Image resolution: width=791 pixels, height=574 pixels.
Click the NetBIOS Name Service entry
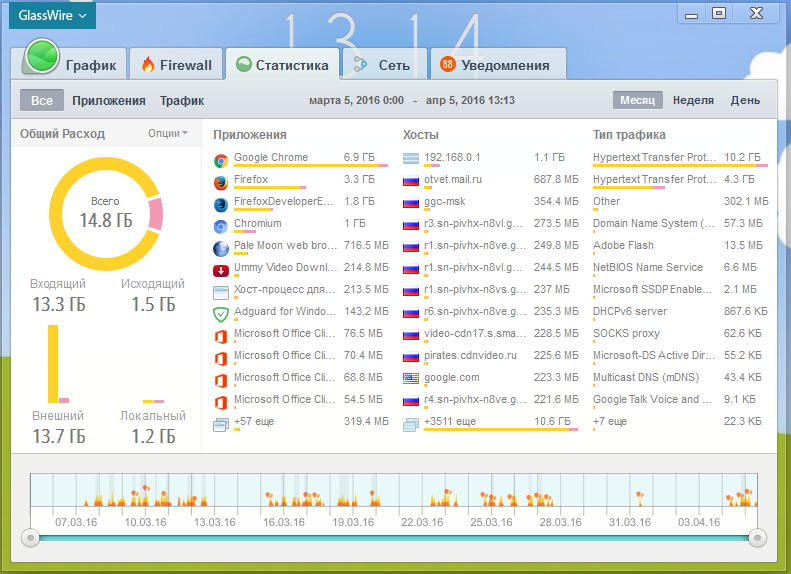681,267
